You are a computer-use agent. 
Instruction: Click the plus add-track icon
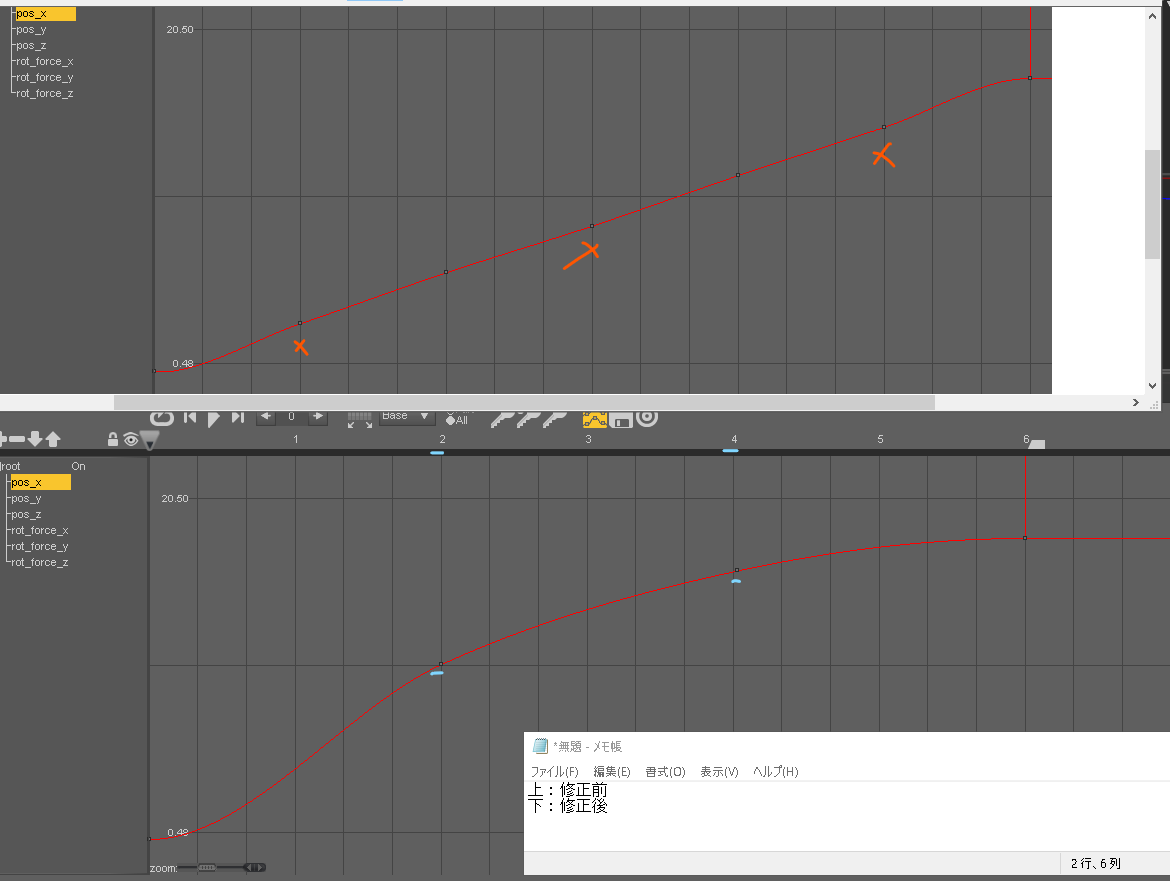coord(3,439)
